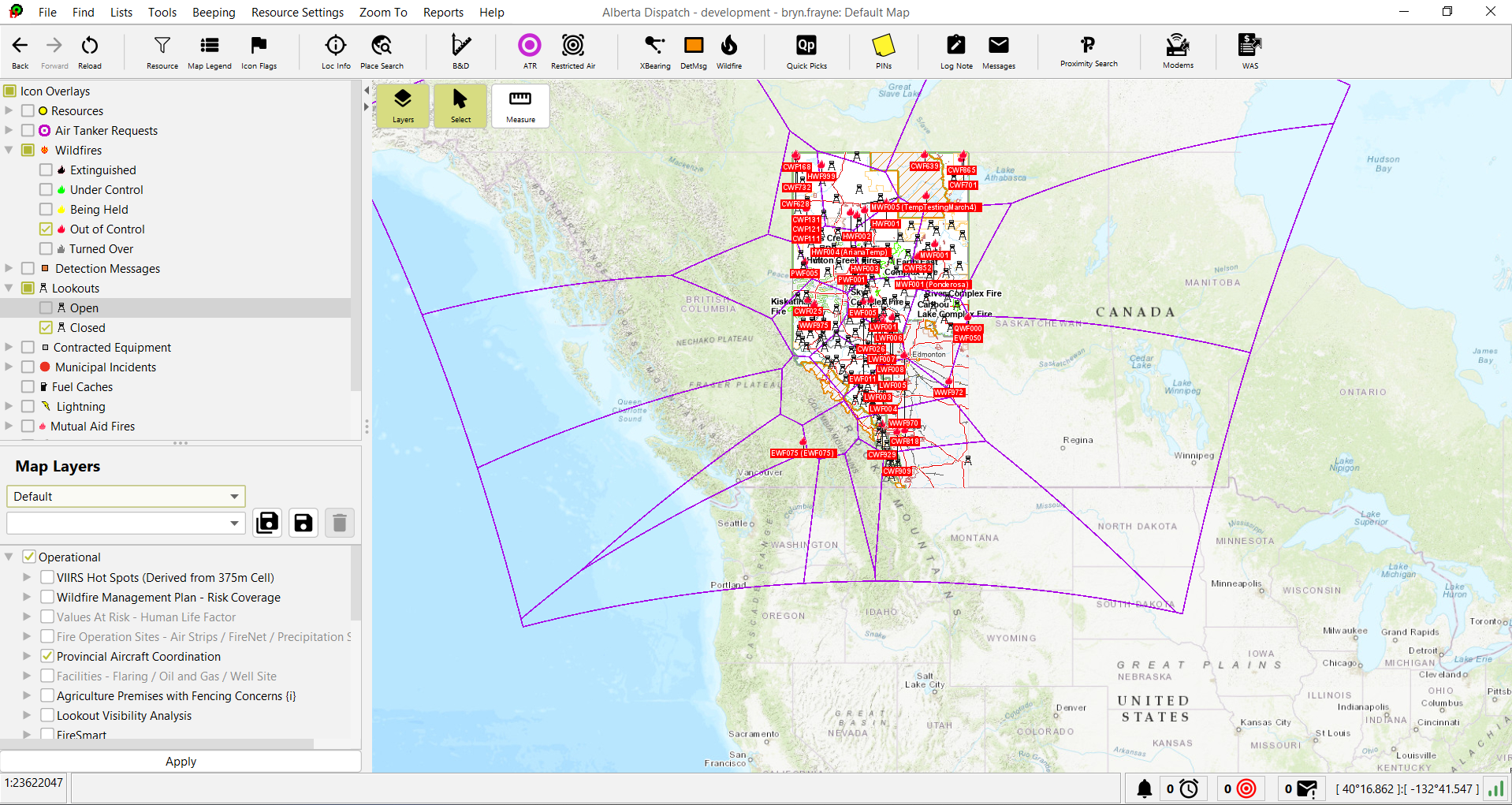Click the Layers map button

coord(403,106)
